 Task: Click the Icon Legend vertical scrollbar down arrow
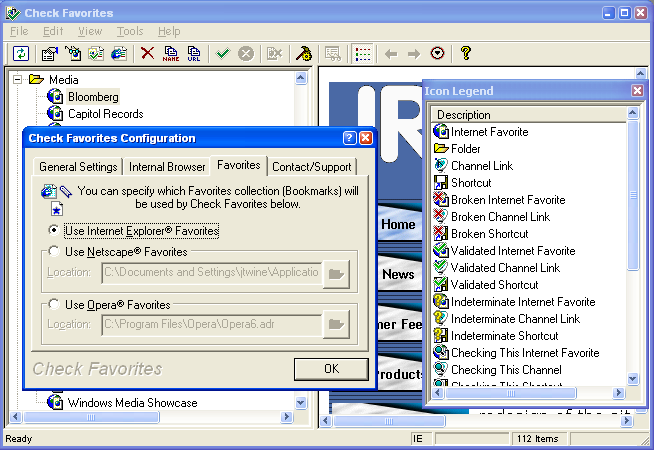point(632,378)
